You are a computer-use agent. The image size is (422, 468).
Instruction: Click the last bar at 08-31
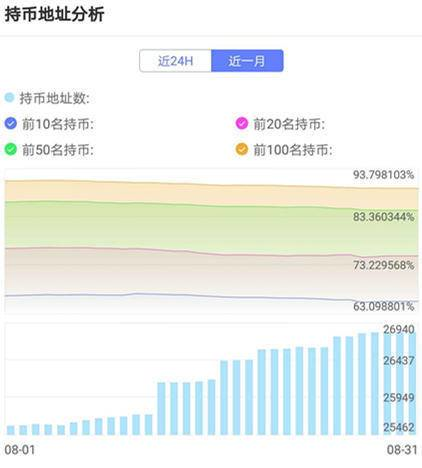tap(412, 383)
